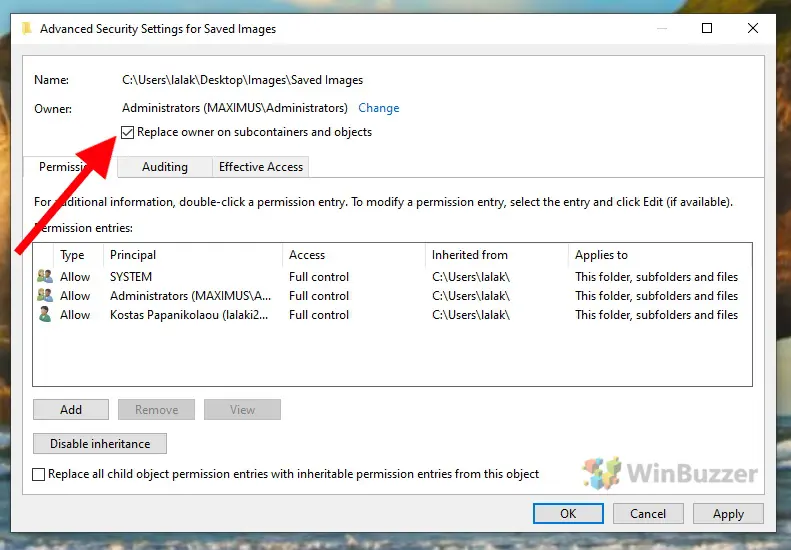Click the group icon in the Administrators row

(x=45, y=295)
